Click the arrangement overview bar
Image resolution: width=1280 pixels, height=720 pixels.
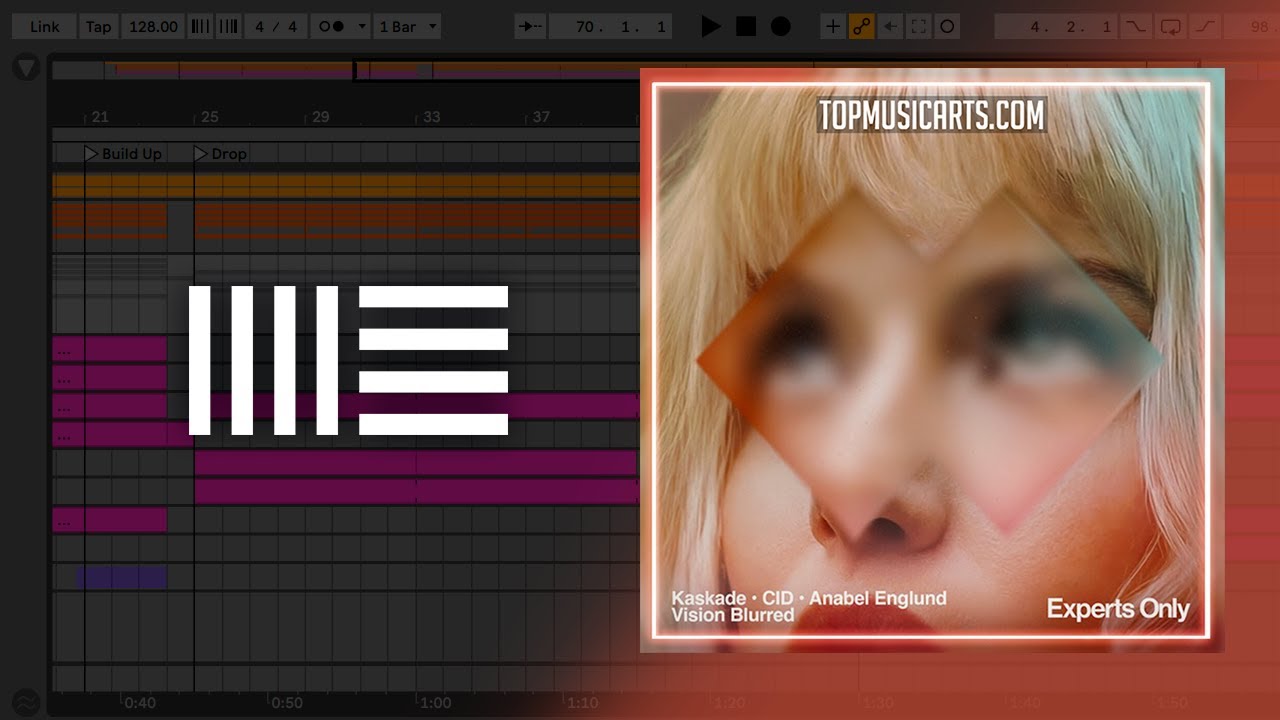point(345,70)
